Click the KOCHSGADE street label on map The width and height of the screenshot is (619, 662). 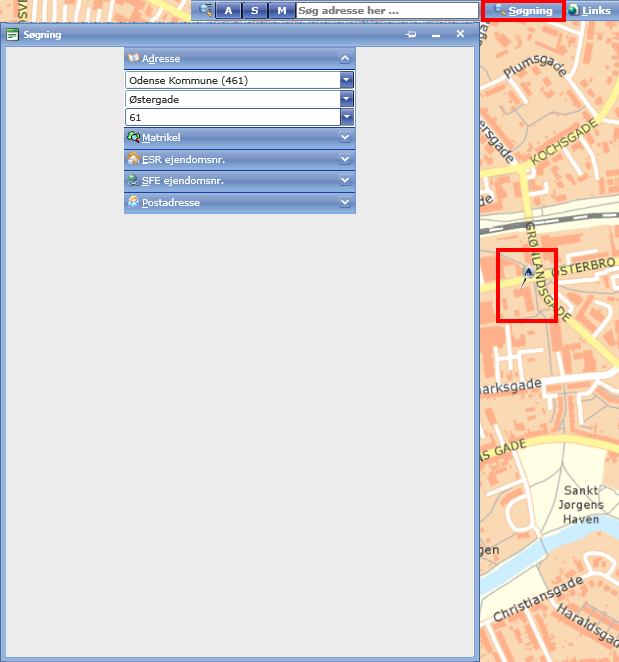point(564,142)
